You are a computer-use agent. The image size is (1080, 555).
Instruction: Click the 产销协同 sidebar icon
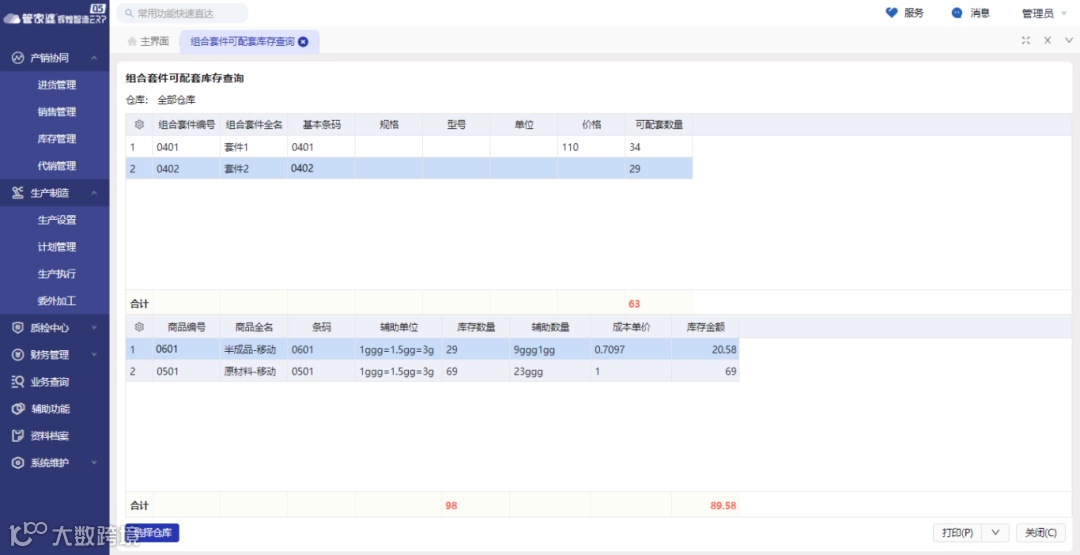click(x=18, y=58)
